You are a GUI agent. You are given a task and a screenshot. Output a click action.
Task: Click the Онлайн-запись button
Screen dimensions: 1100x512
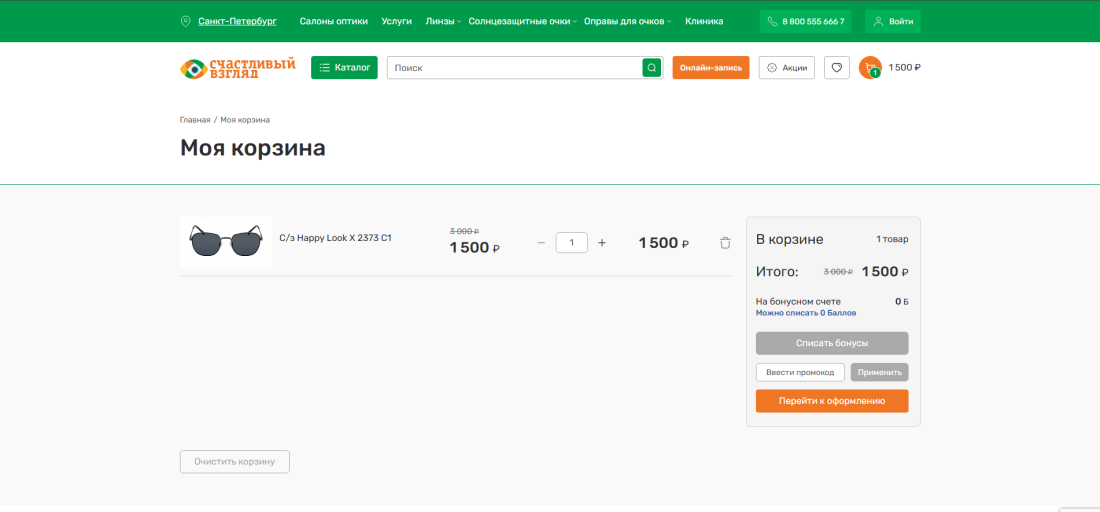(x=711, y=68)
